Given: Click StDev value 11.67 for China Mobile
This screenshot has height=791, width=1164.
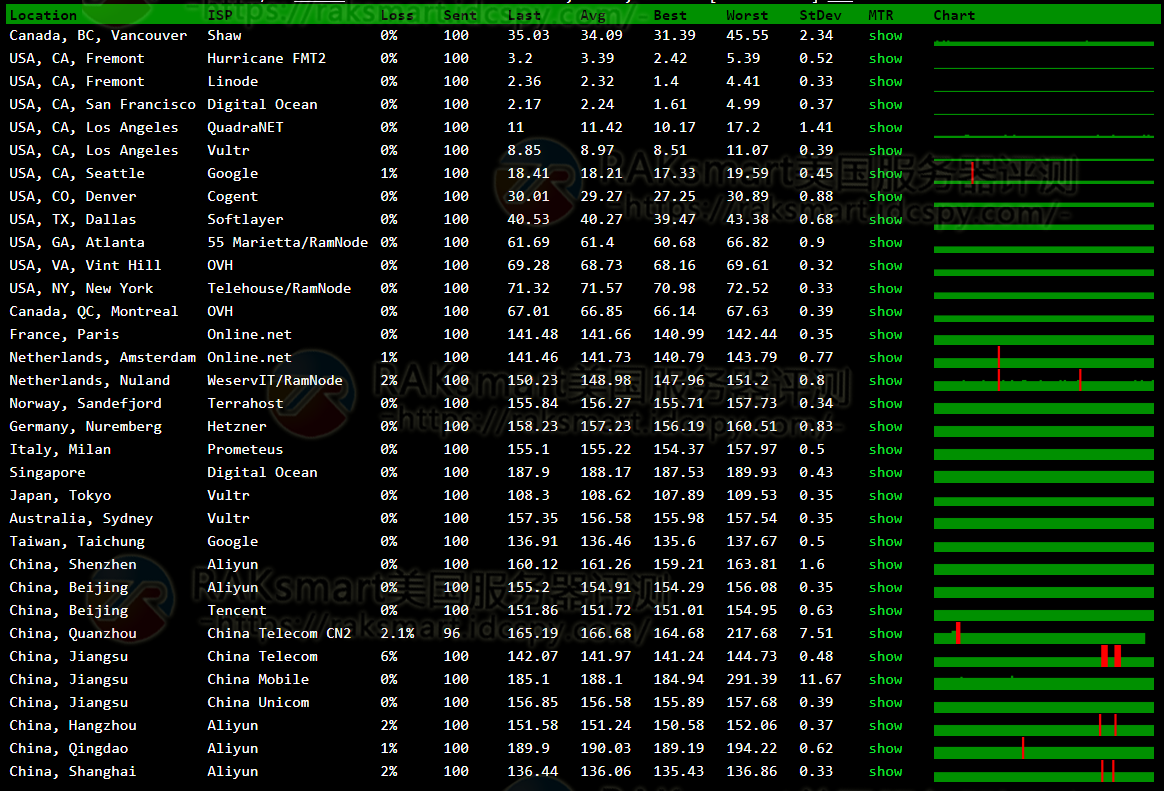Looking at the screenshot, I should pos(820,680).
